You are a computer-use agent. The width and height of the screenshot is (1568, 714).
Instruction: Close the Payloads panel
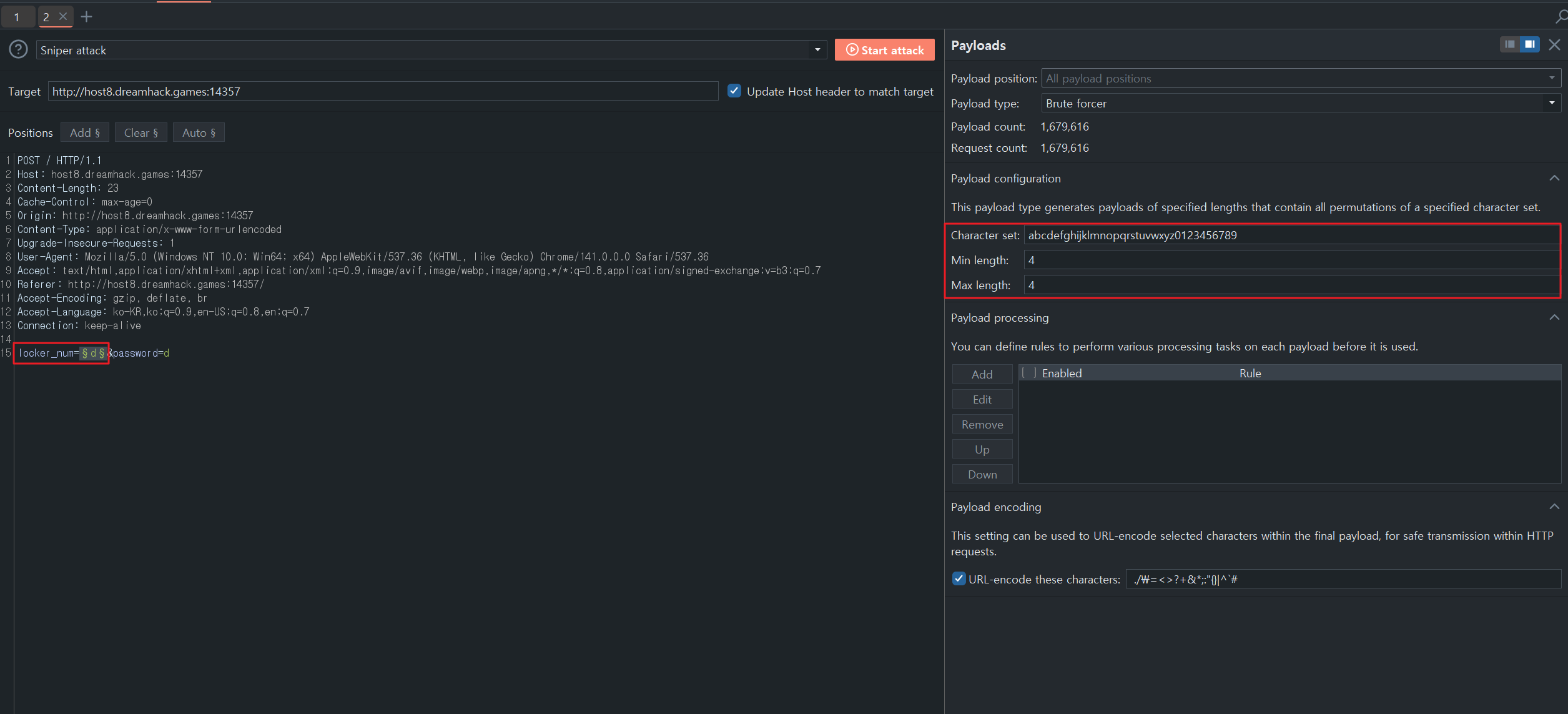click(1554, 45)
